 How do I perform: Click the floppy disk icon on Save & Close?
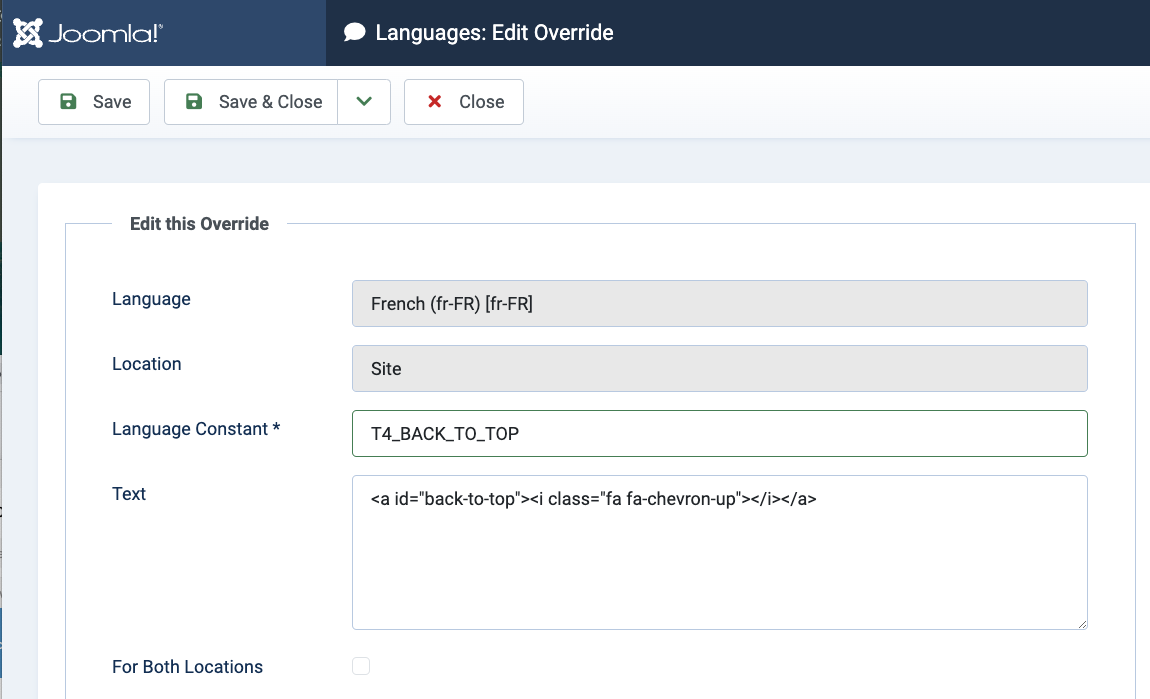(x=194, y=102)
